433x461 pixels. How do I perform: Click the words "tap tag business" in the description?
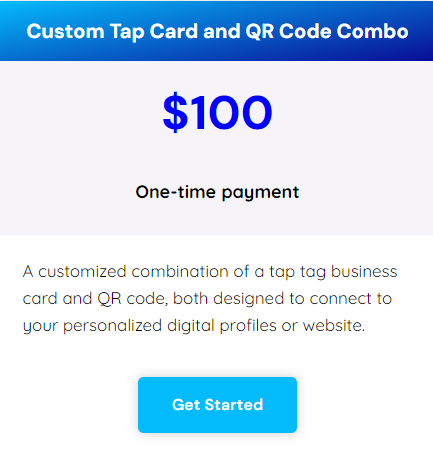pos(333,272)
